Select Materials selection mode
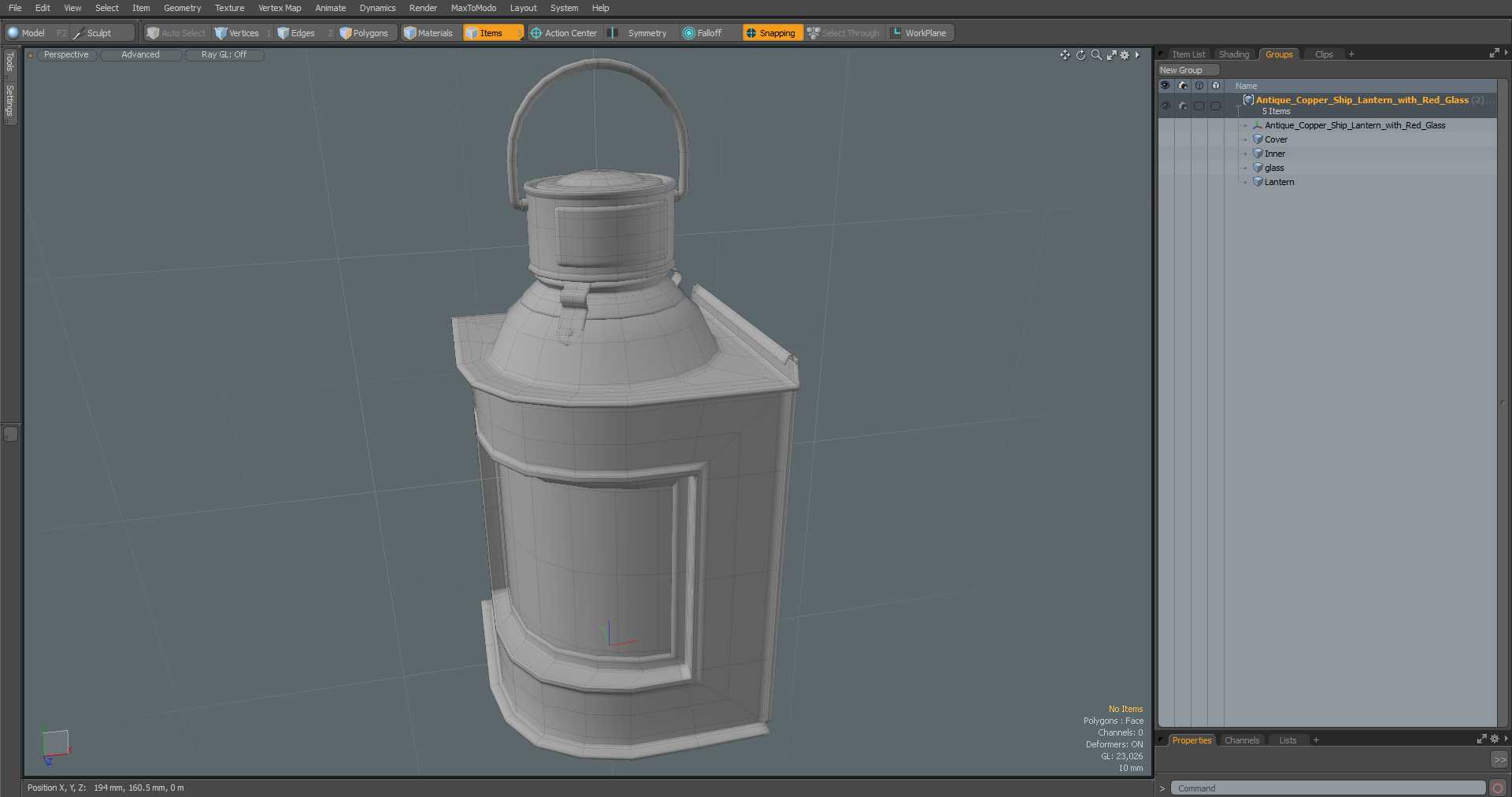The height and width of the screenshot is (797, 1512). pos(428,33)
